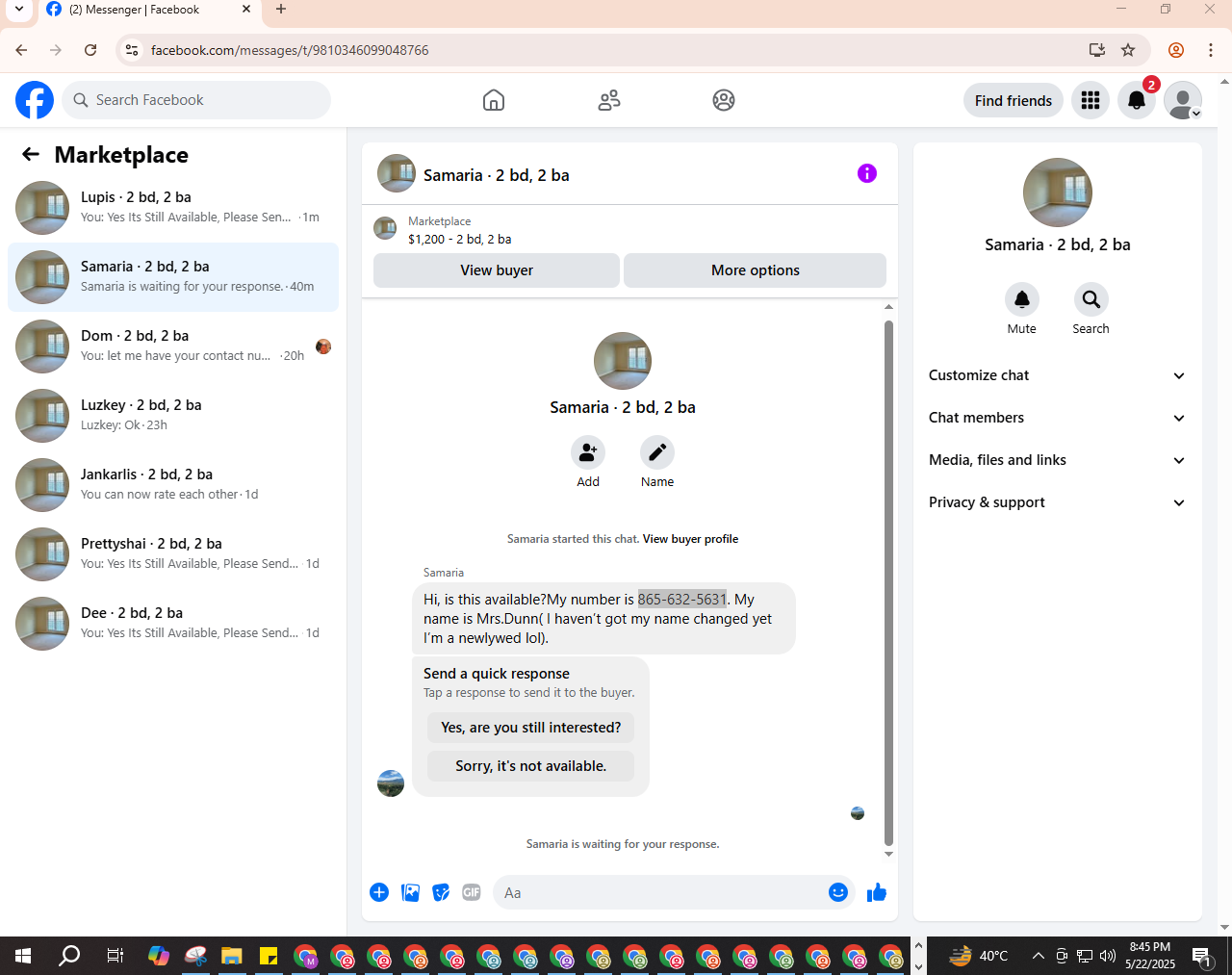Mute the Samaria conversation
The image size is (1232, 975).
[x=1022, y=299]
